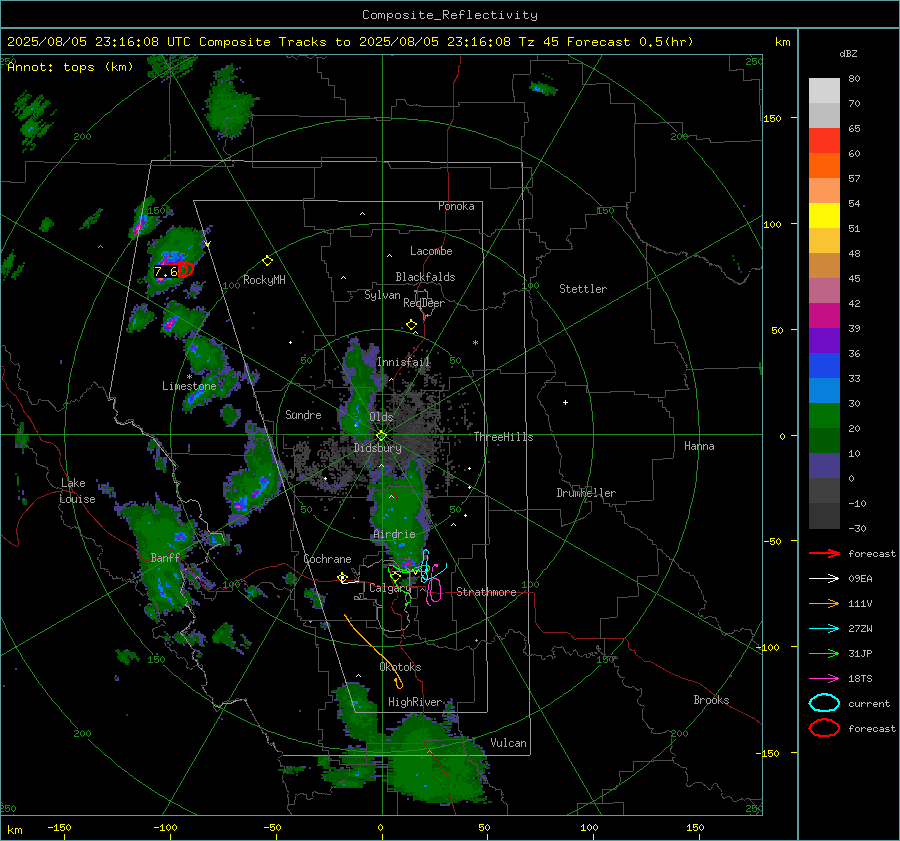This screenshot has width=900, height=841.
Task: Click the Didsbury label
Action: (377, 448)
